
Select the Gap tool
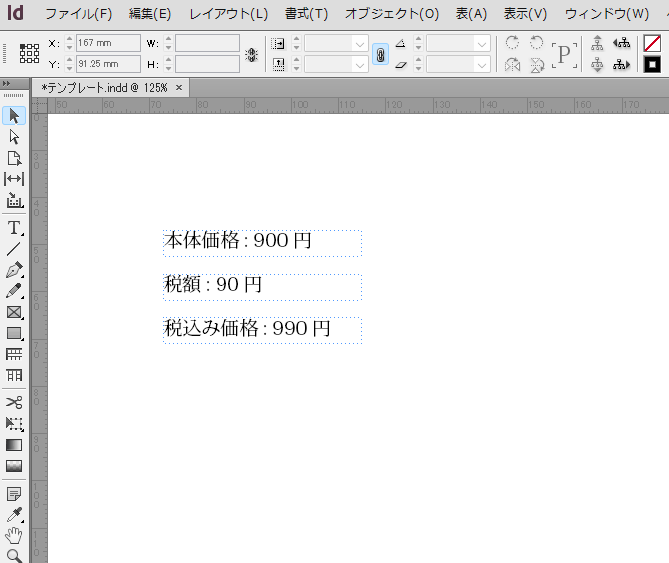pyautogui.click(x=14, y=179)
